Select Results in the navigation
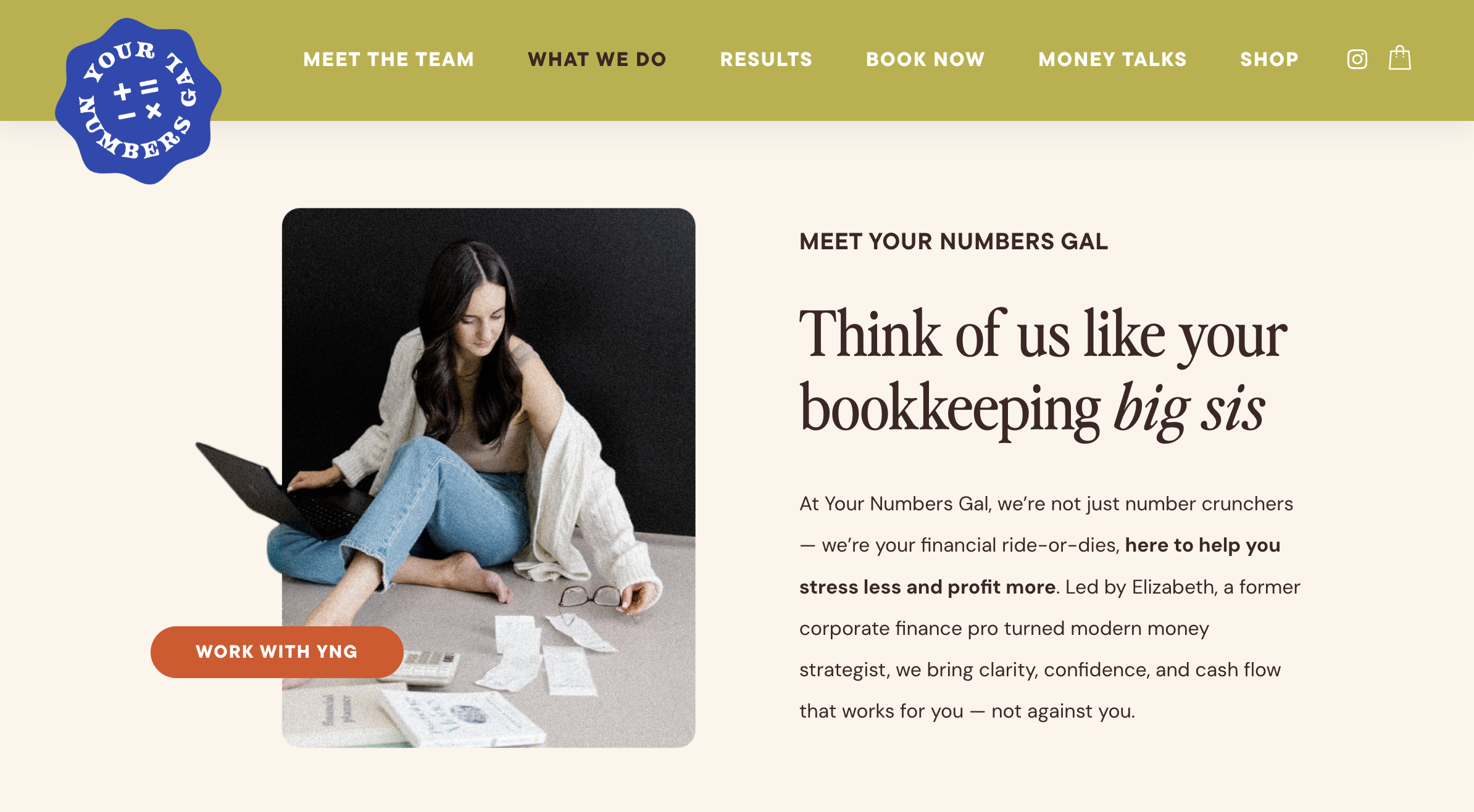Image resolution: width=1474 pixels, height=812 pixels. [766, 59]
